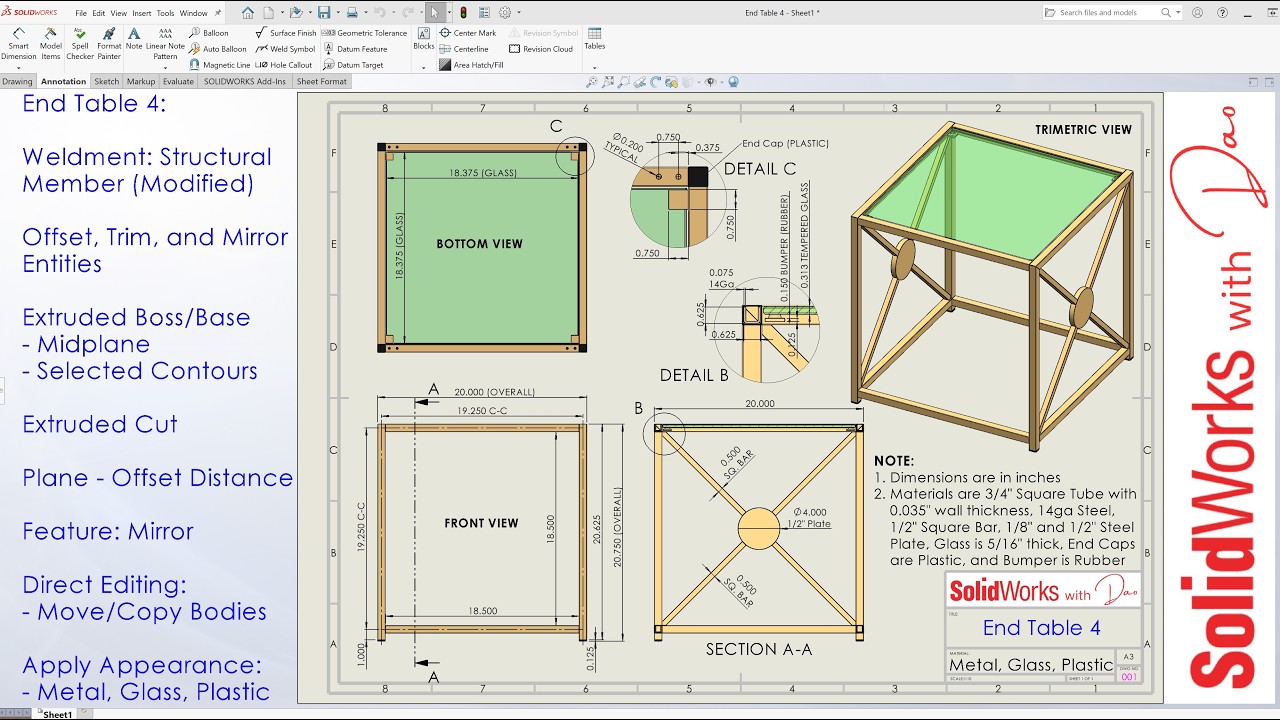Image resolution: width=1280 pixels, height=720 pixels.
Task: Print the drawing sheet
Action: (352, 13)
